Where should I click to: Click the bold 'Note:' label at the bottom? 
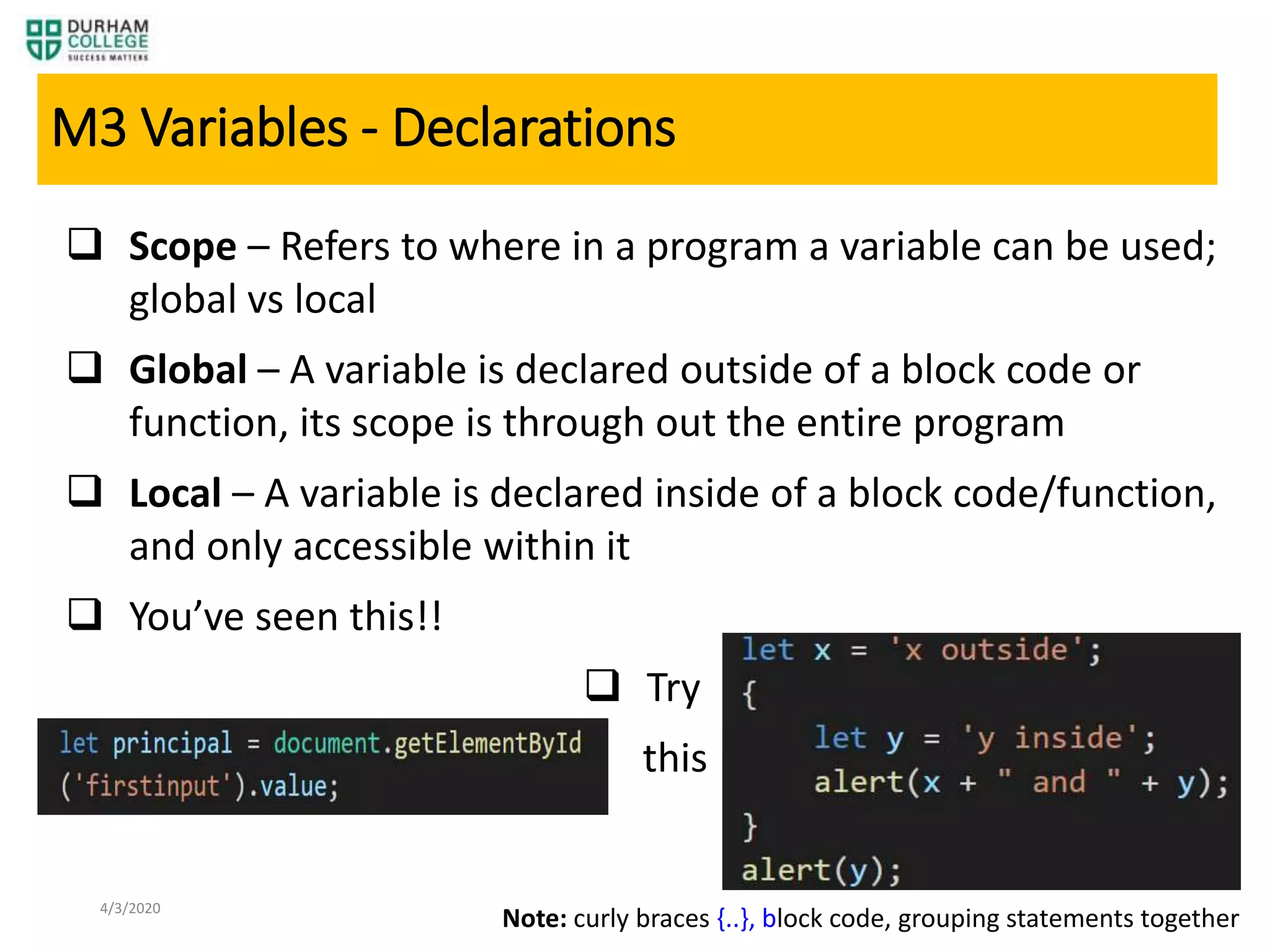535,919
